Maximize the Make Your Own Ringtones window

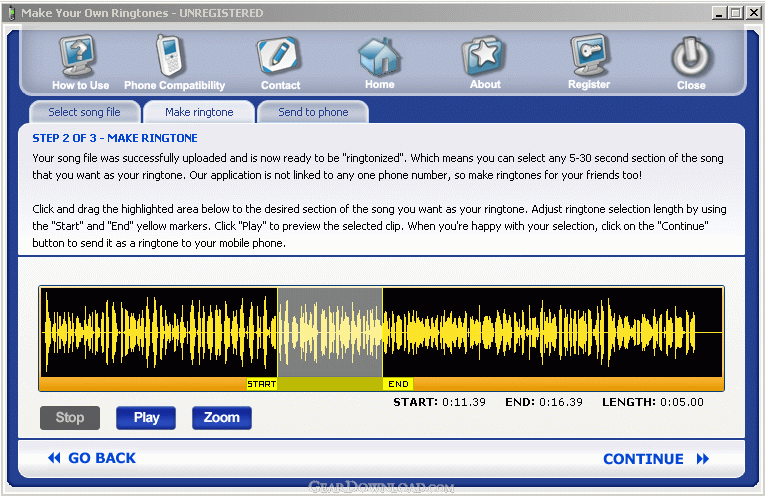pos(736,13)
